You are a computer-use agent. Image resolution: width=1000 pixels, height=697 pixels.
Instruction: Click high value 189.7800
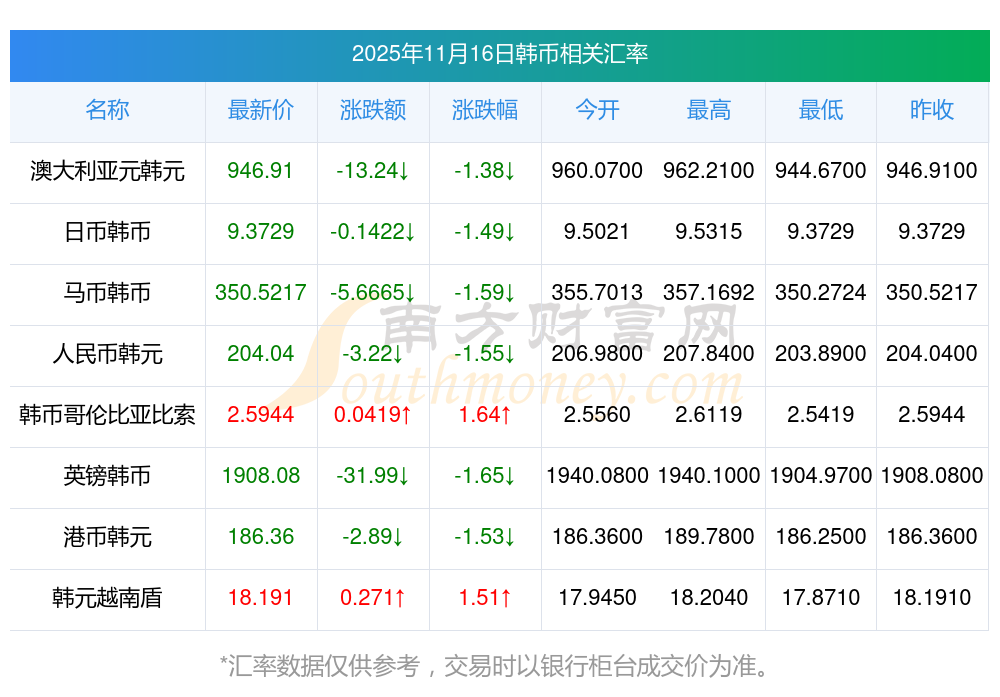(709, 537)
